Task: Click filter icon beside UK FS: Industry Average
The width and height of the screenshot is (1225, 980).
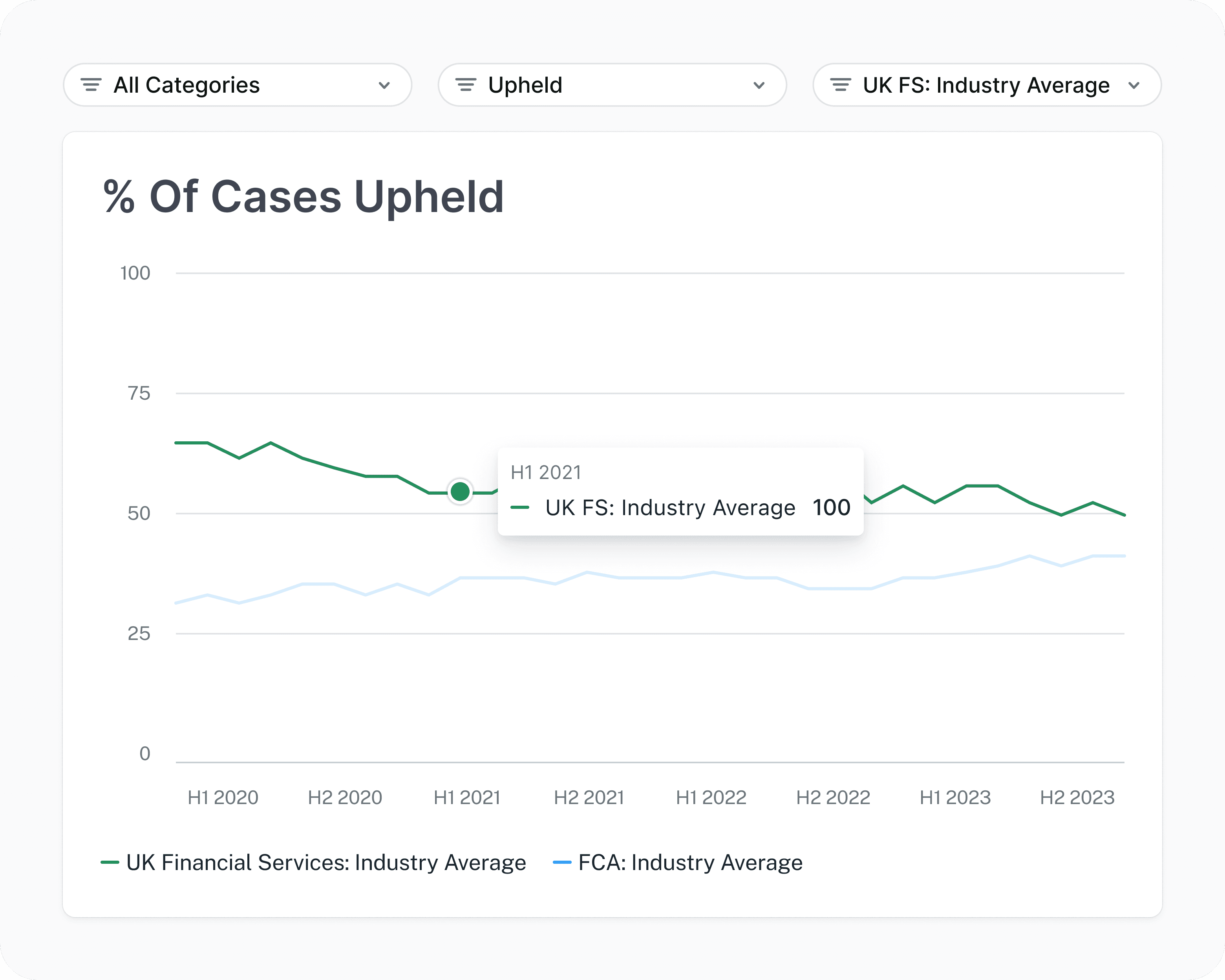Action: pos(840,85)
